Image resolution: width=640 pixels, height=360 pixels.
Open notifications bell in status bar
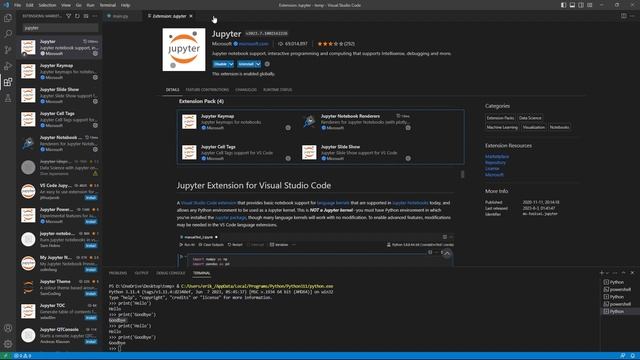pos(632,356)
